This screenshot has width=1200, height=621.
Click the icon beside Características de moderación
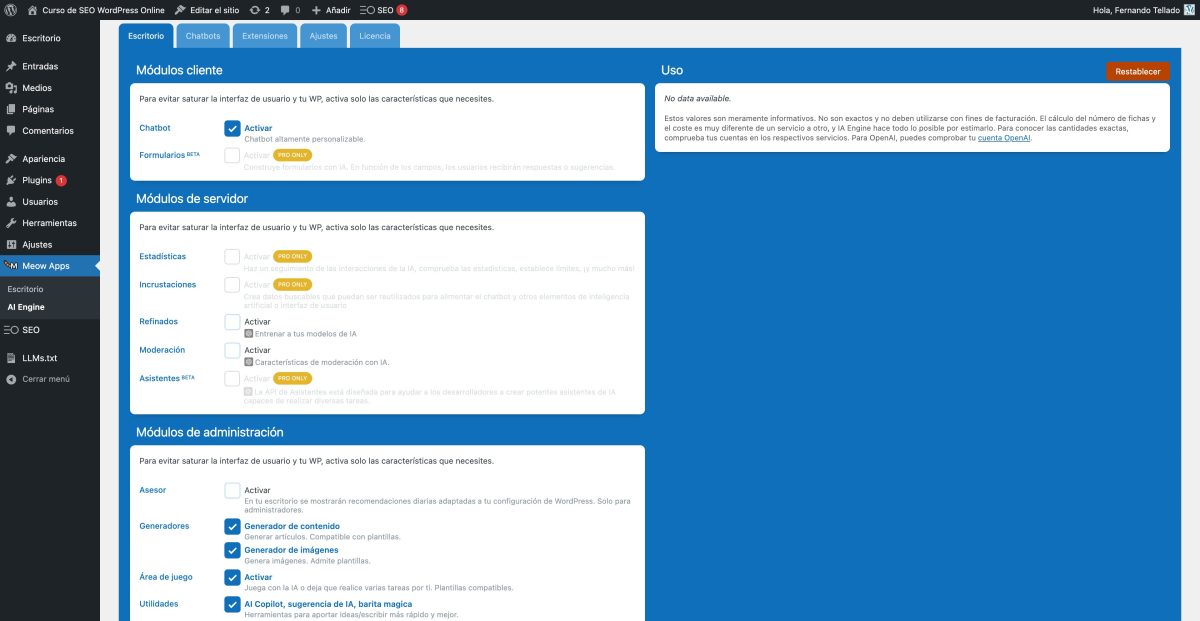(249, 362)
